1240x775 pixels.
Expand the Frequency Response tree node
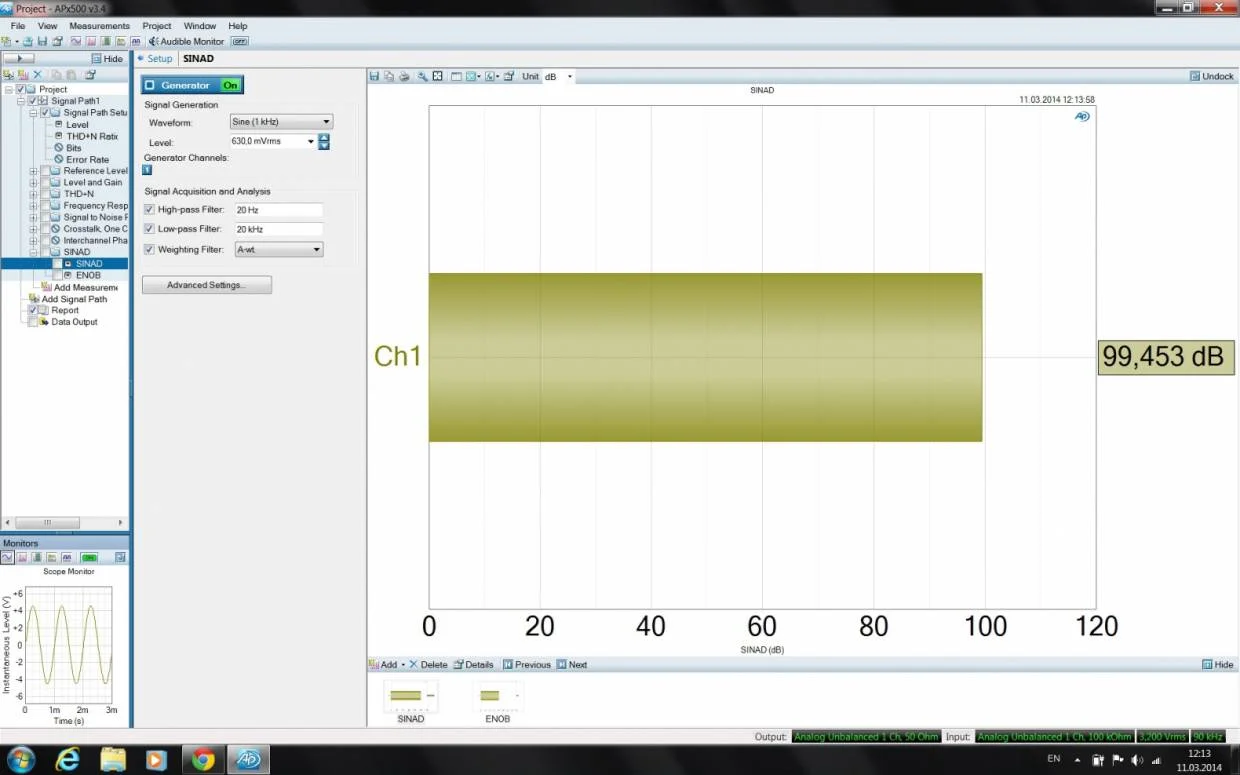tap(33, 205)
